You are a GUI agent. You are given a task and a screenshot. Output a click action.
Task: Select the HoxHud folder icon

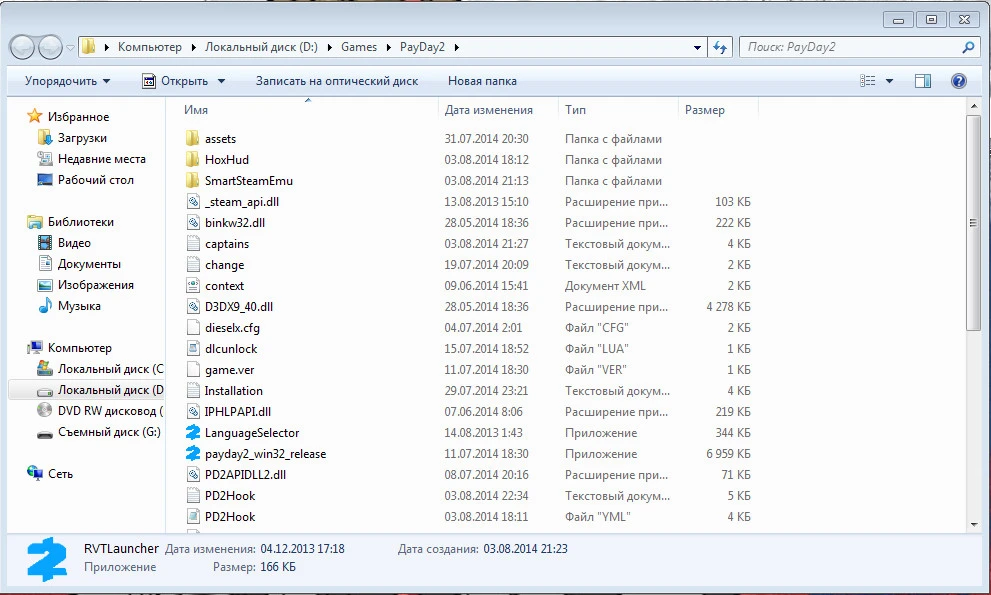point(193,159)
